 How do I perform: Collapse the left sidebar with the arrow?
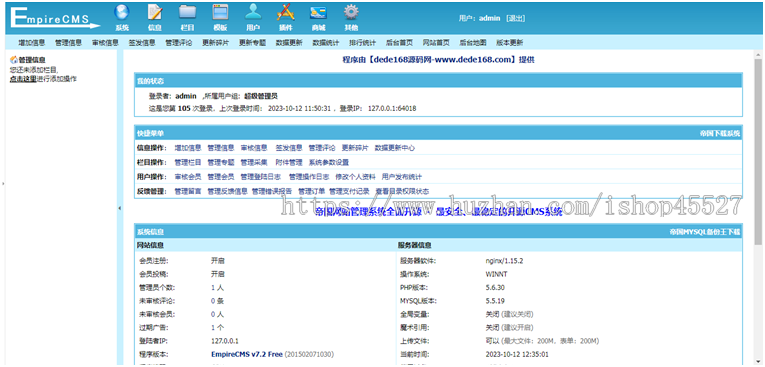120,208
